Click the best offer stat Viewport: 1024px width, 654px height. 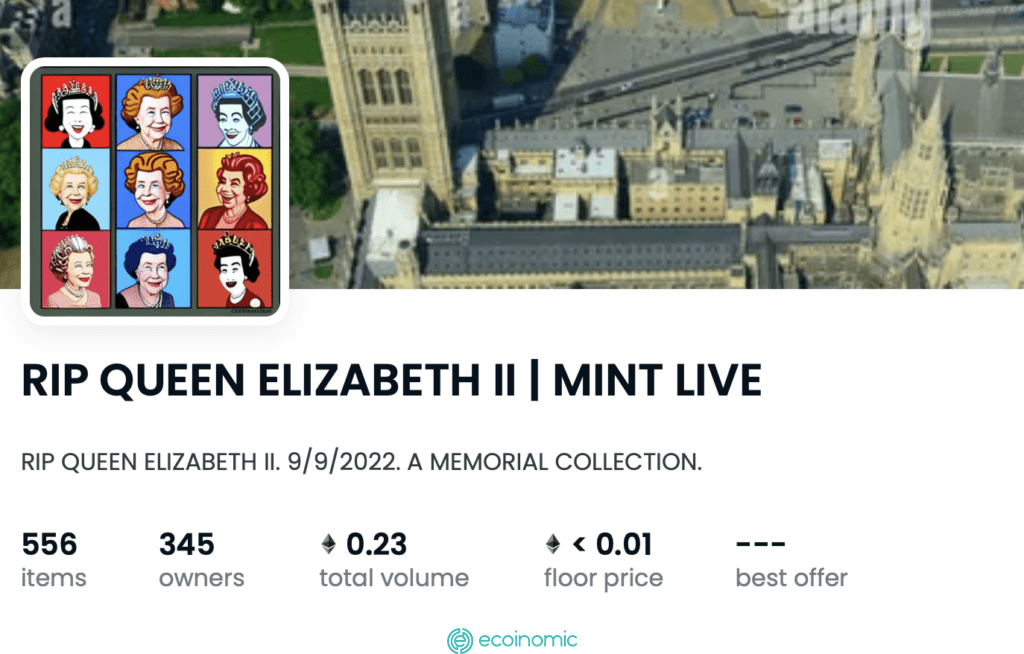tap(792, 561)
